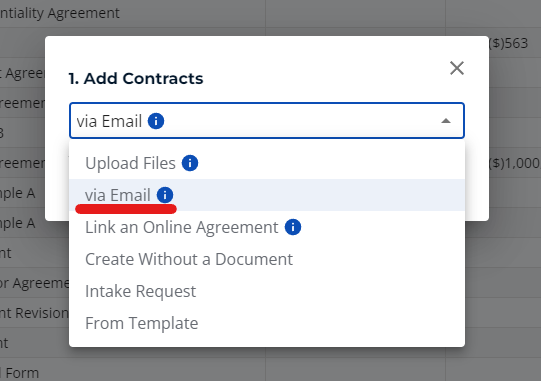Close the Add Contracts dialog

click(457, 68)
